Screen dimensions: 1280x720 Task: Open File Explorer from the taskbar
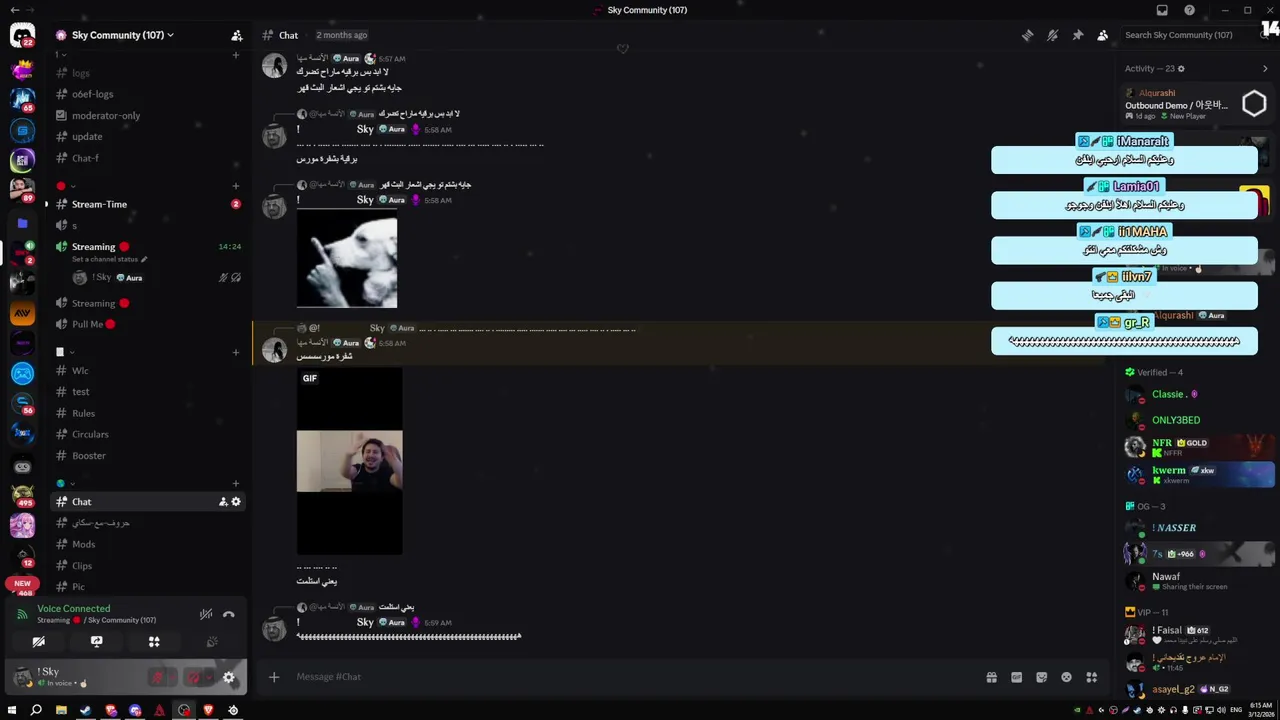point(61,710)
